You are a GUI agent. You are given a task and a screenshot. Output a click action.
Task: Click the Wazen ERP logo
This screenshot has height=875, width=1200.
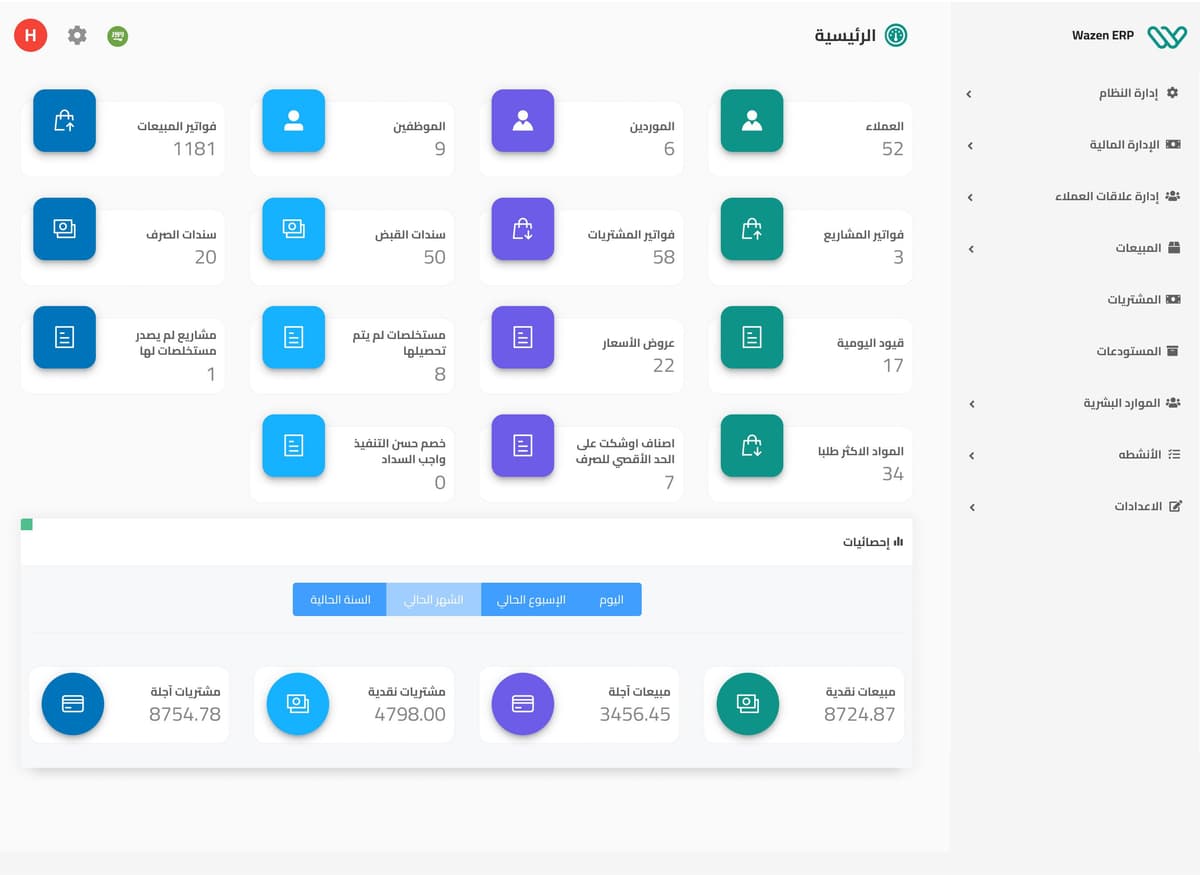click(x=1166, y=36)
